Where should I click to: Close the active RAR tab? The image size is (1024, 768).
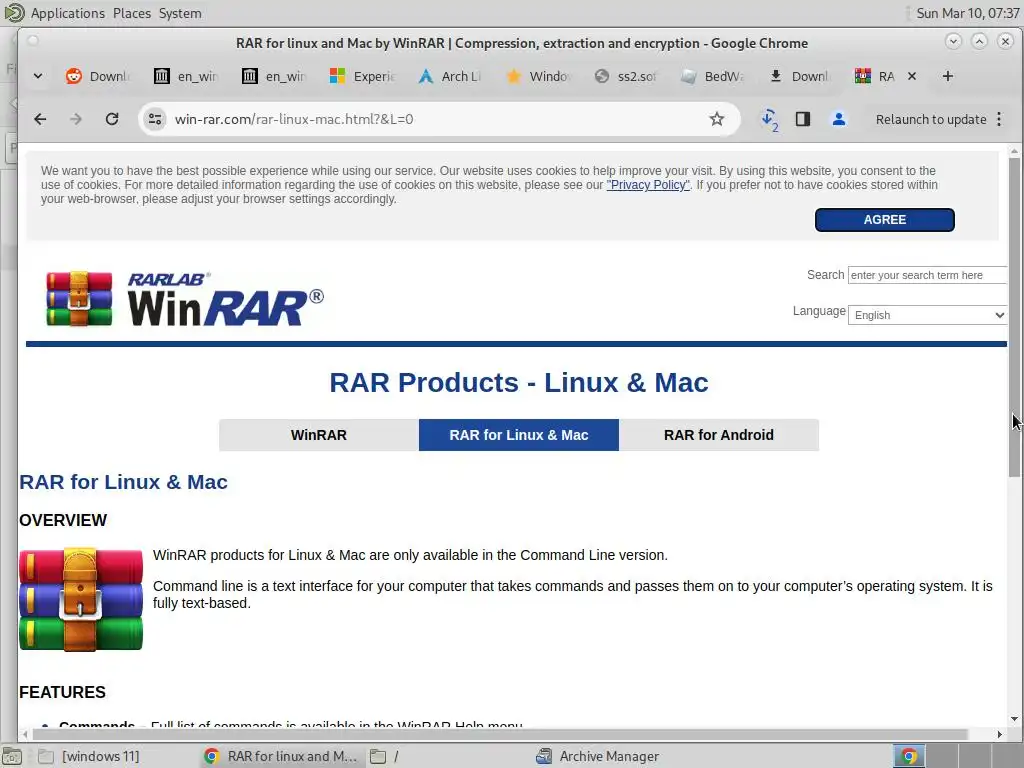912,76
